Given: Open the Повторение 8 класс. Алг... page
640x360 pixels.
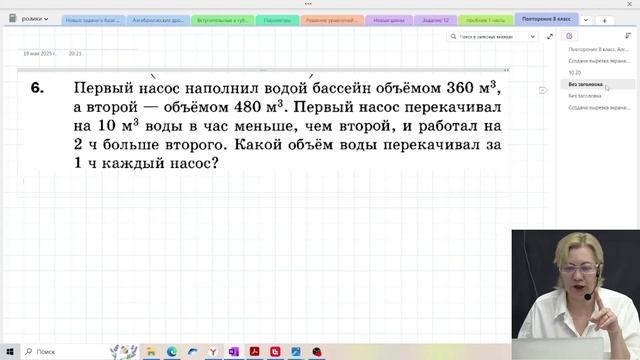Looking at the screenshot, I should coord(599,49).
